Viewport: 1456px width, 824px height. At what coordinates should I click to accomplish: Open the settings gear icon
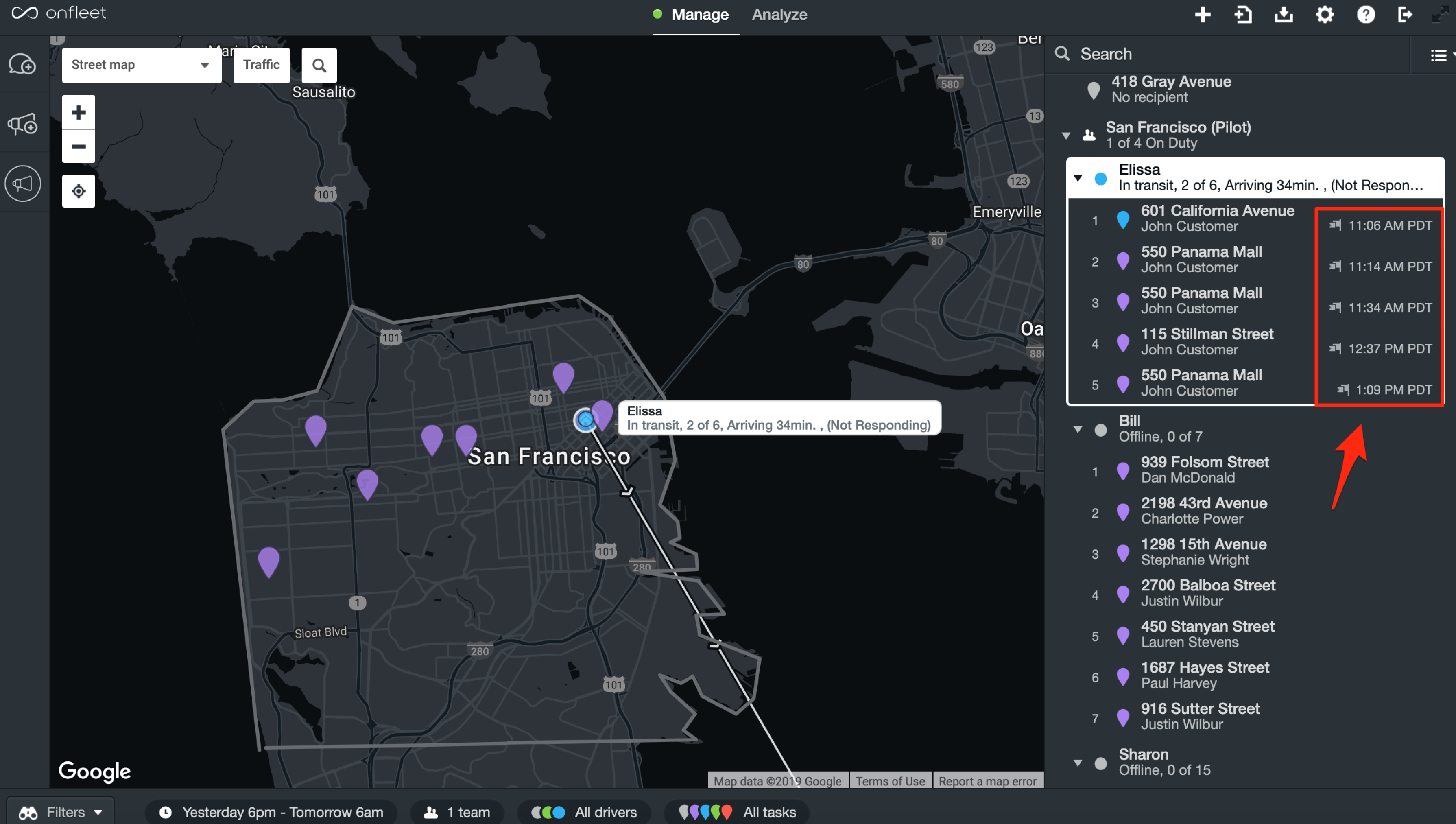click(x=1325, y=15)
